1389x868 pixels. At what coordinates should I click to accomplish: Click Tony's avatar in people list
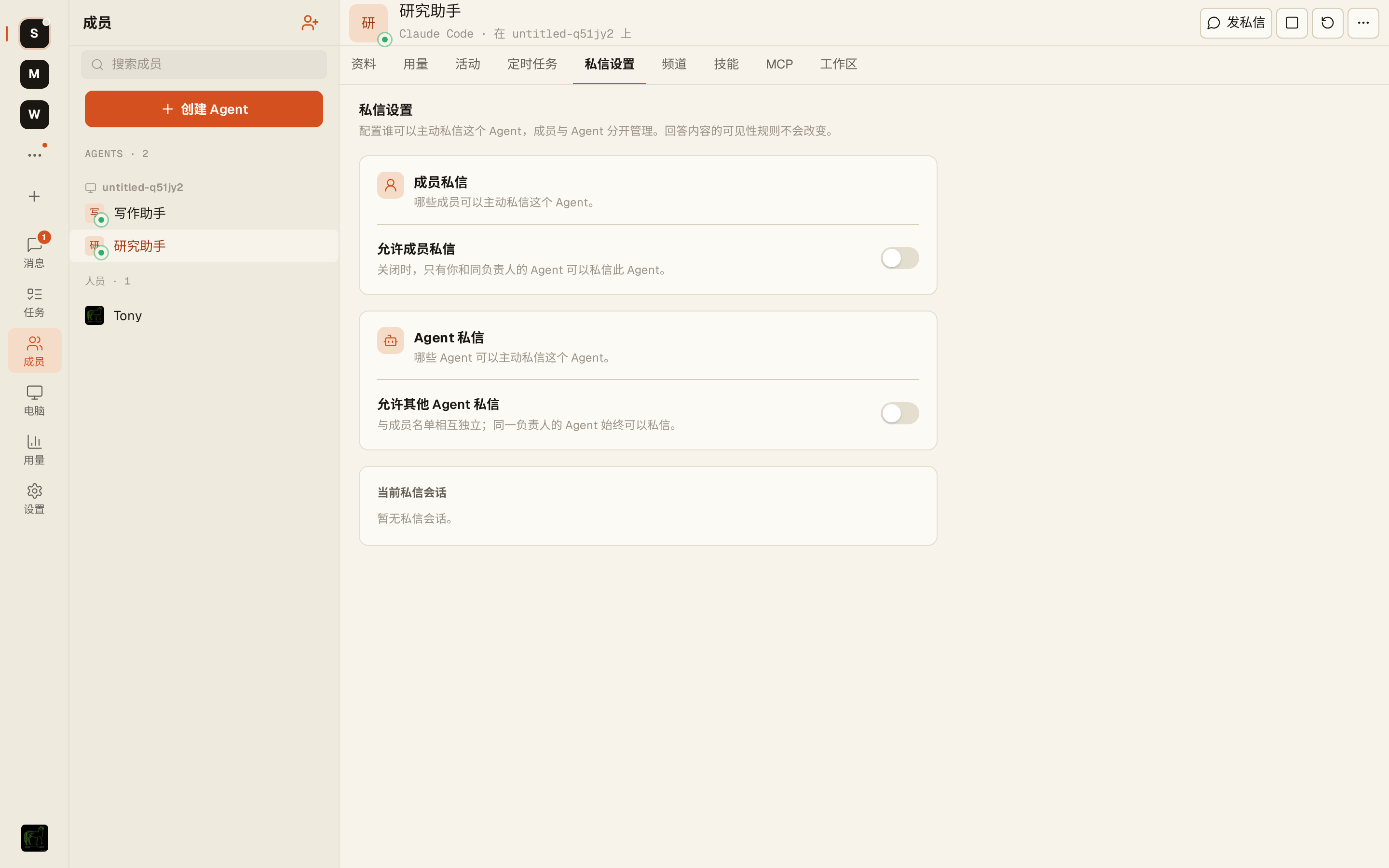pyautogui.click(x=95, y=315)
